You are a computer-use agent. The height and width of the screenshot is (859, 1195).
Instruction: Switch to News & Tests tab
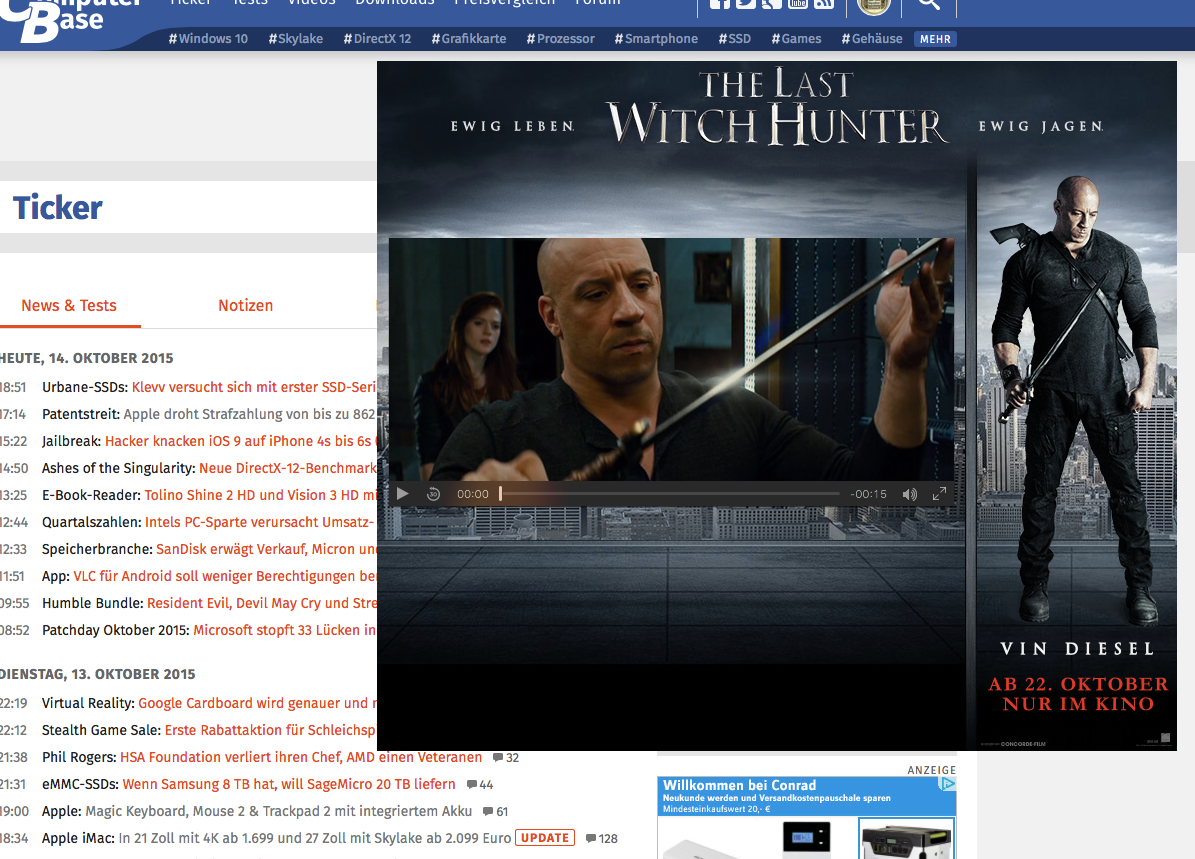69,306
